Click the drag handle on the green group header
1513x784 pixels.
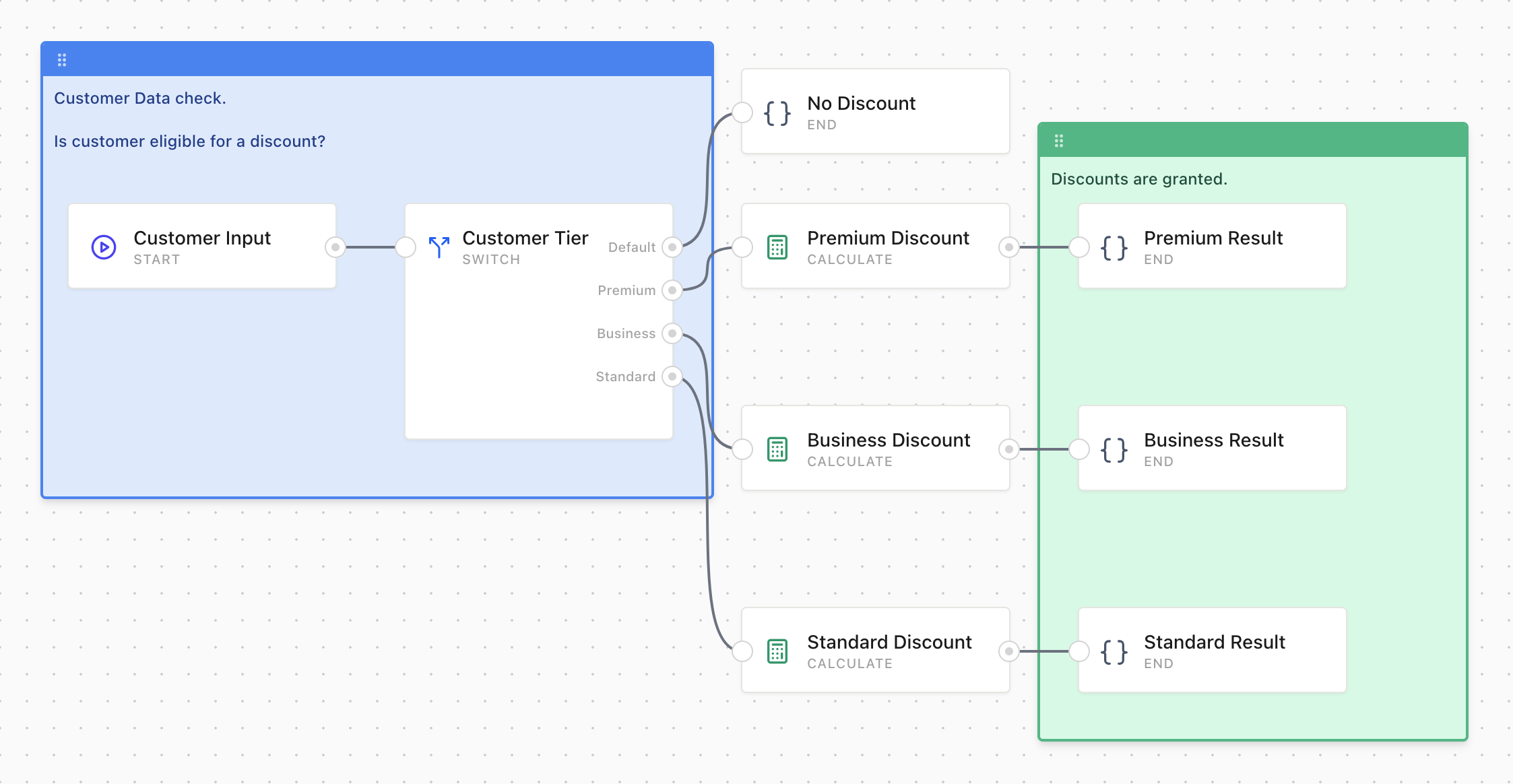click(1060, 141)
